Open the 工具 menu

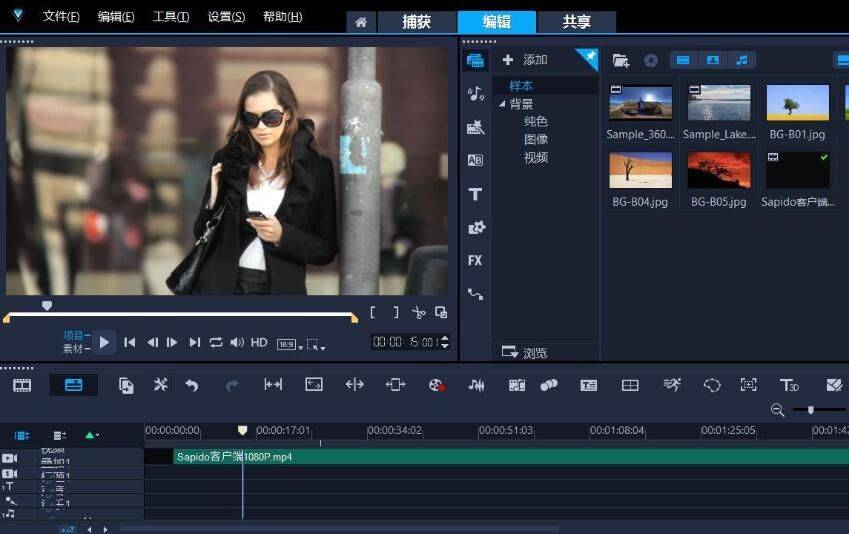point(171,17)
